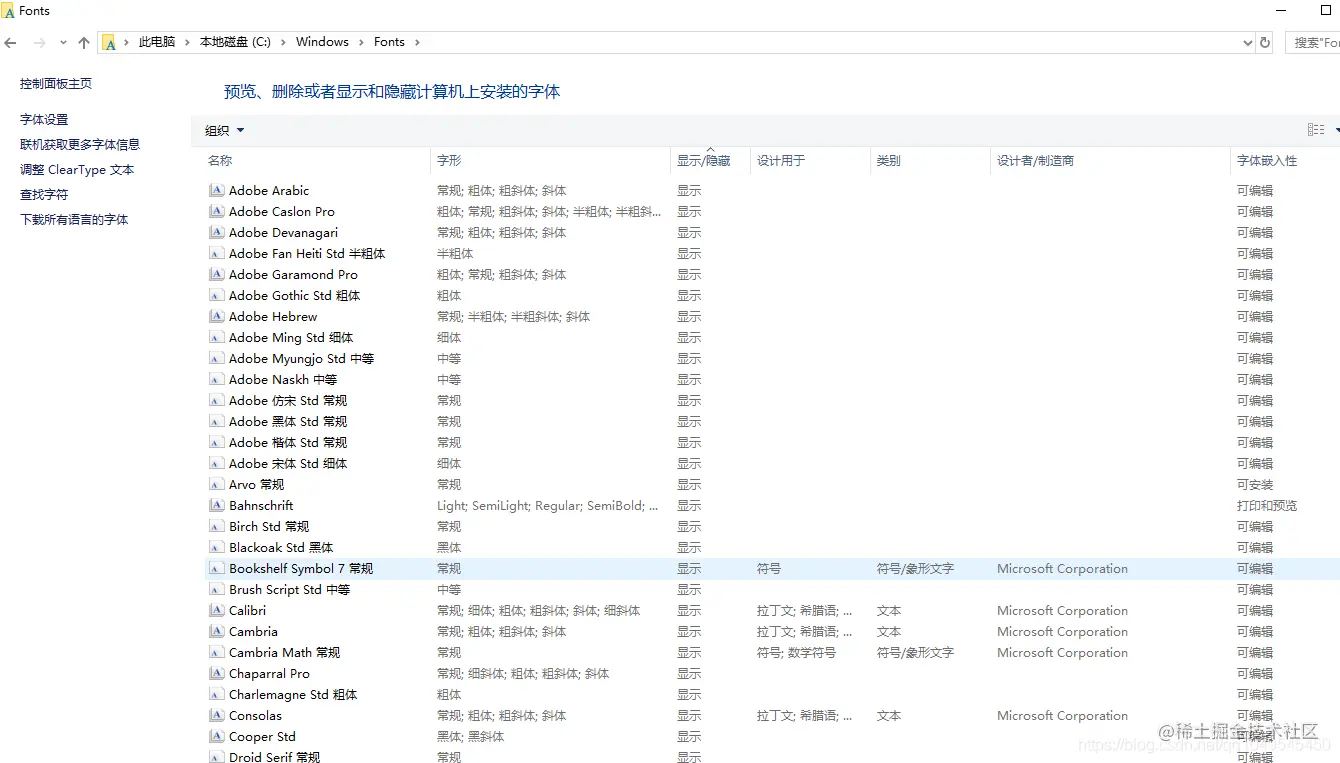The width and height of the screenshot is (1340, 763).
Task: Click the Cambria font icon
Action: tap(216, 631)
